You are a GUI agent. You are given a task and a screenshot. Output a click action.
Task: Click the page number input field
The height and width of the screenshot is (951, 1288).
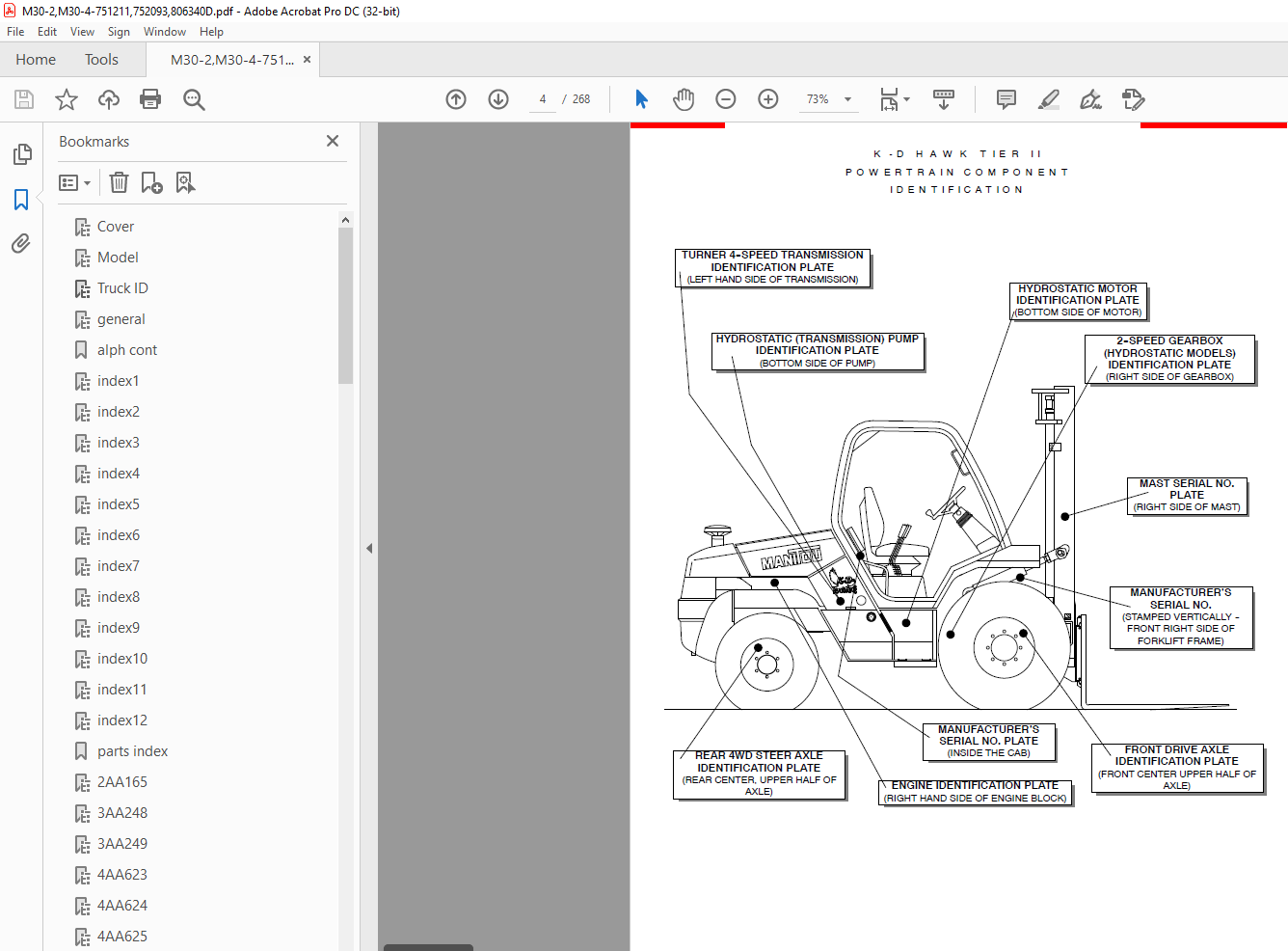coord(543,99)
